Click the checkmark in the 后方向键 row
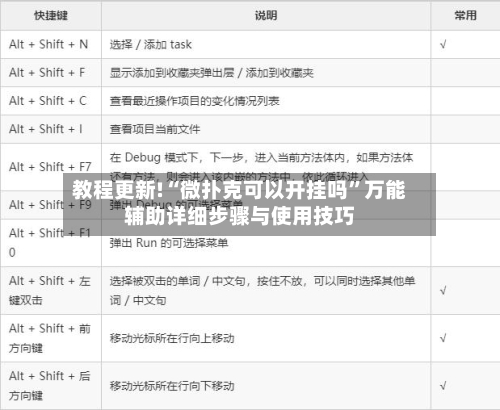Viewport: 500px width, 410px height. (x=443, y=386)
